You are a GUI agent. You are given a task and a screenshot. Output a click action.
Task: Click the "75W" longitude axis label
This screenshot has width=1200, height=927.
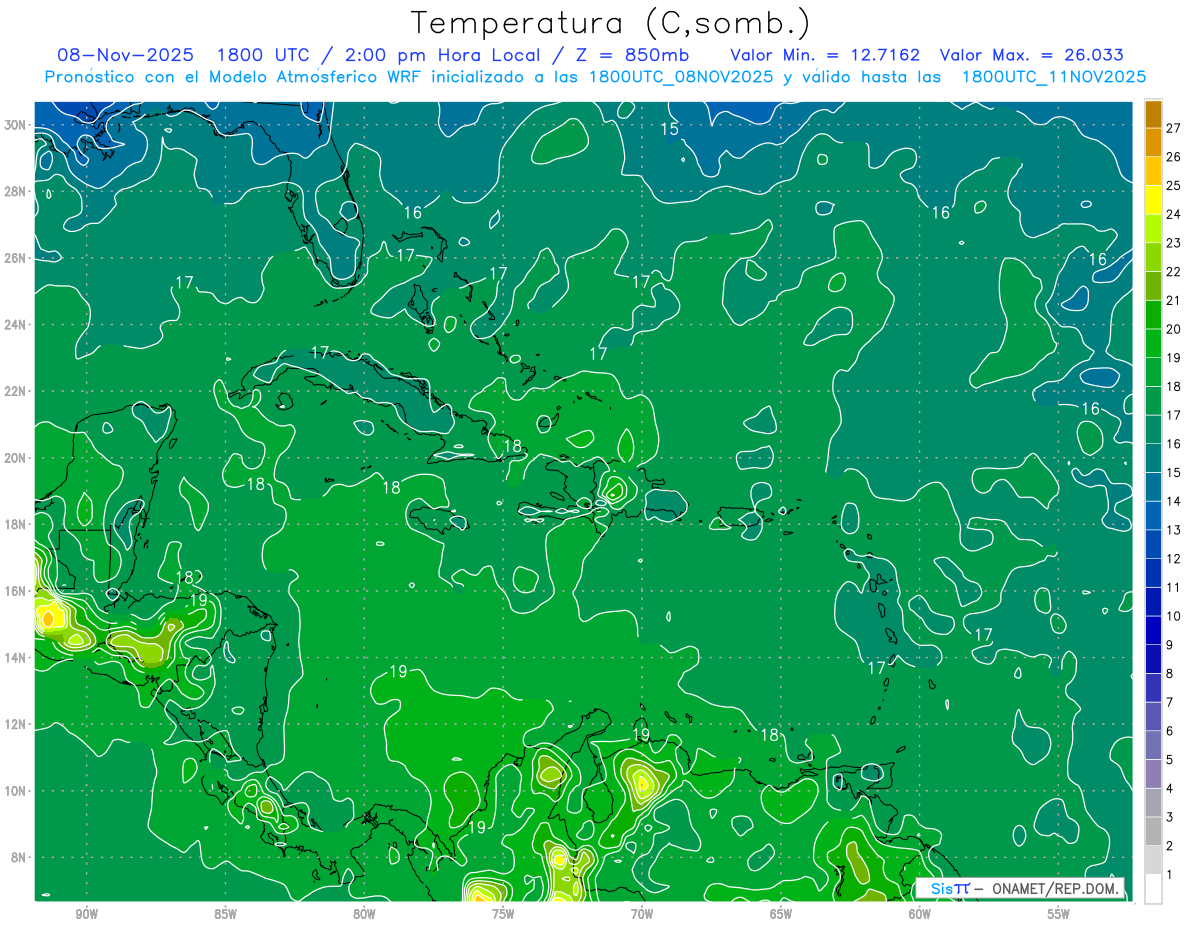point(503,914)
